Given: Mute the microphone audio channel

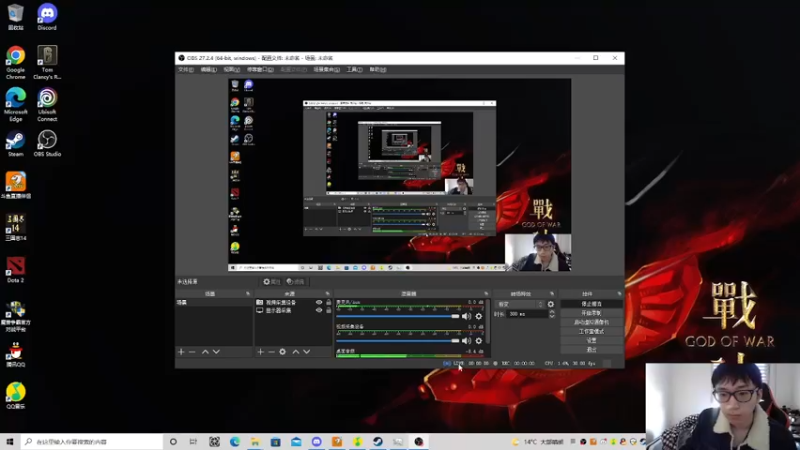Looking at the screenshot, I should (466, 316).
